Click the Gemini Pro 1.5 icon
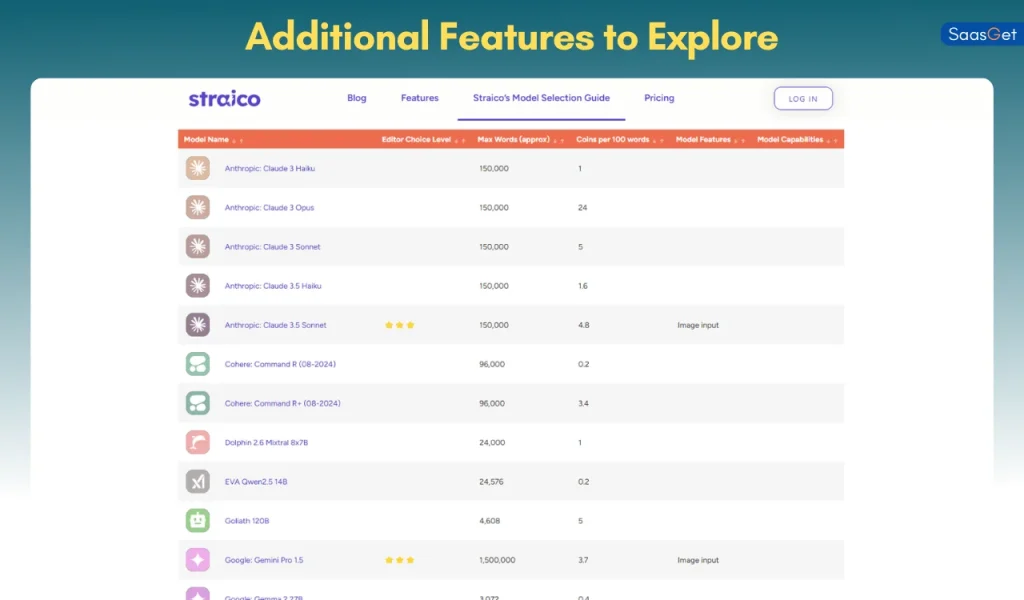1024x600 pixels. coord(198,560)
